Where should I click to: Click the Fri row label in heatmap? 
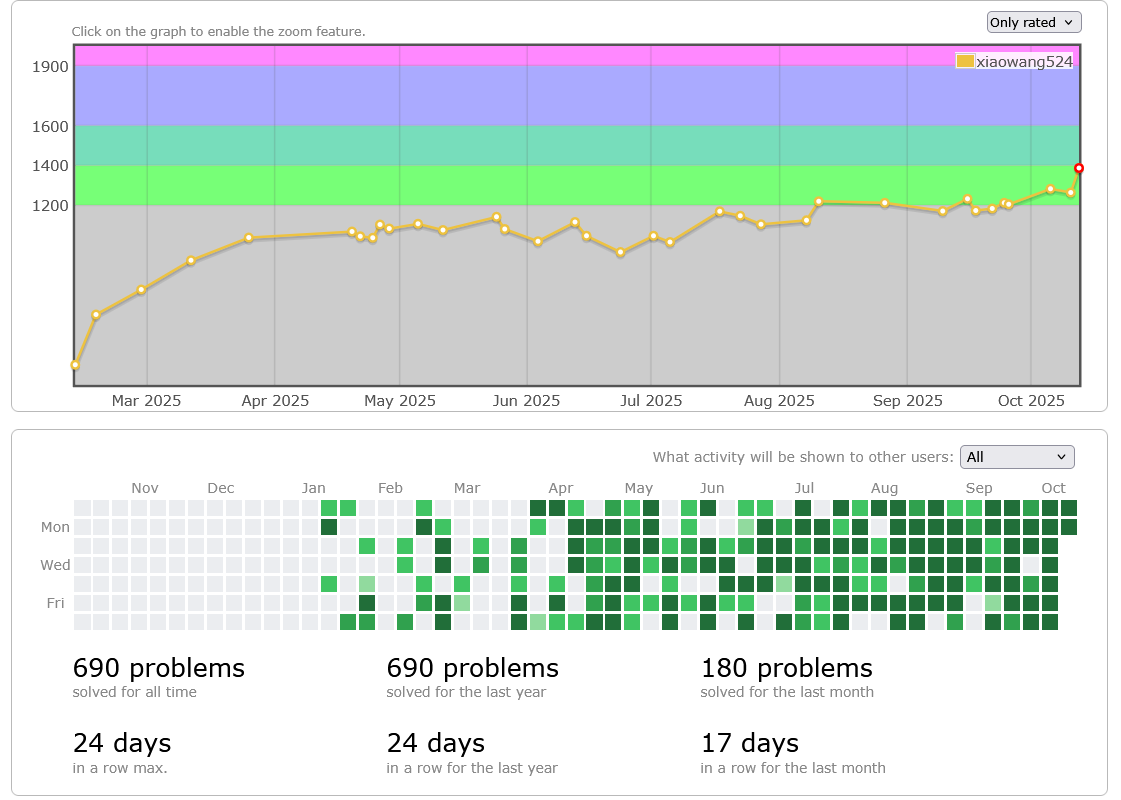(x=55, y=603)
